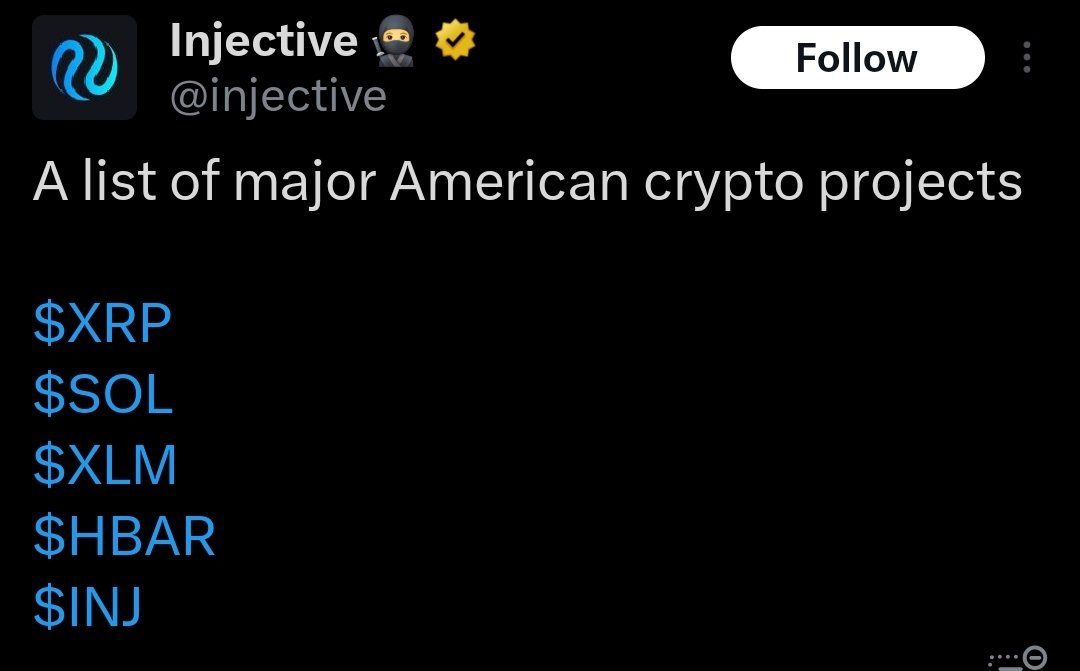The width and height of the screenshot is (1080, 671).
Task: Open the $XRP cashtag
Action: [102, 323]
